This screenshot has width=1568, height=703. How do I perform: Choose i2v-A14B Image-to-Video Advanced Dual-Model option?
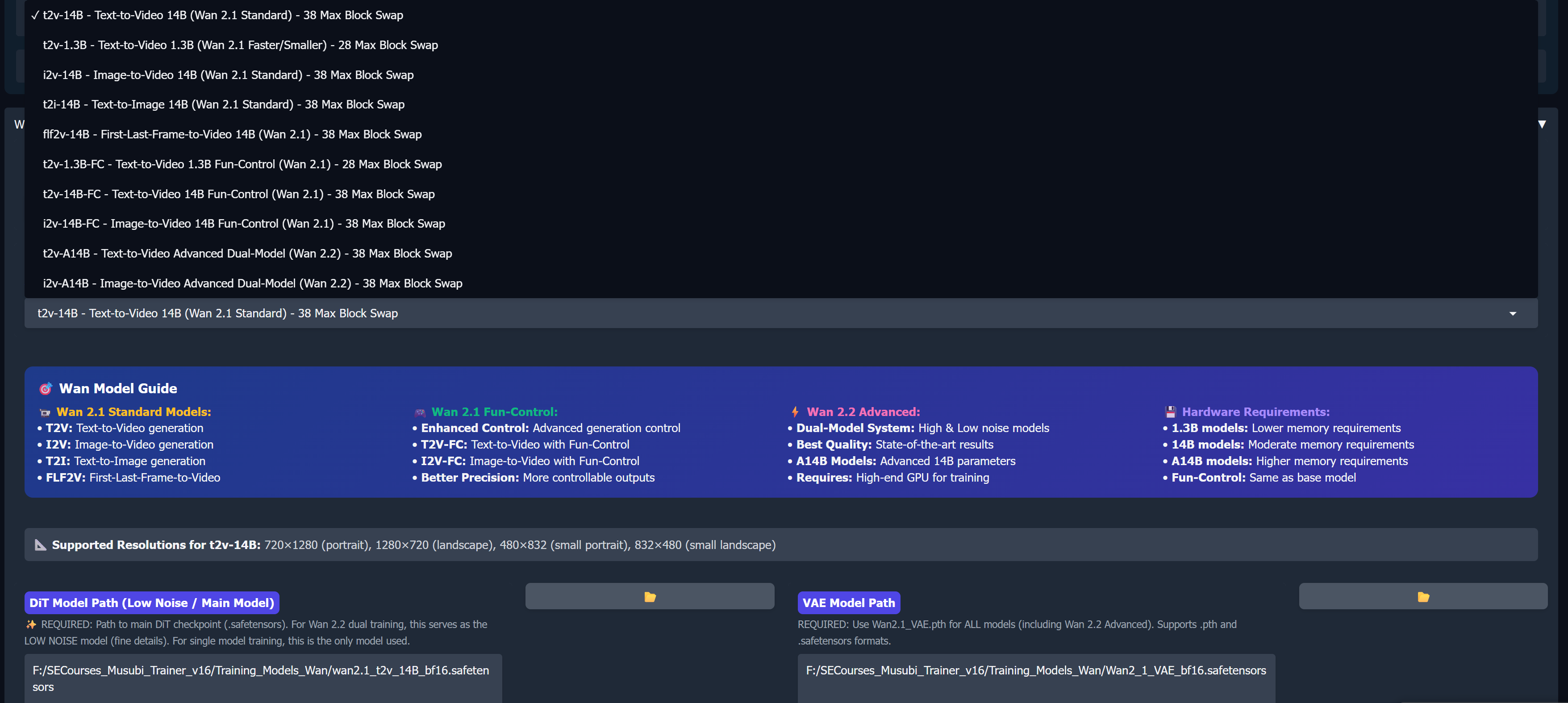tap(781, 283)
